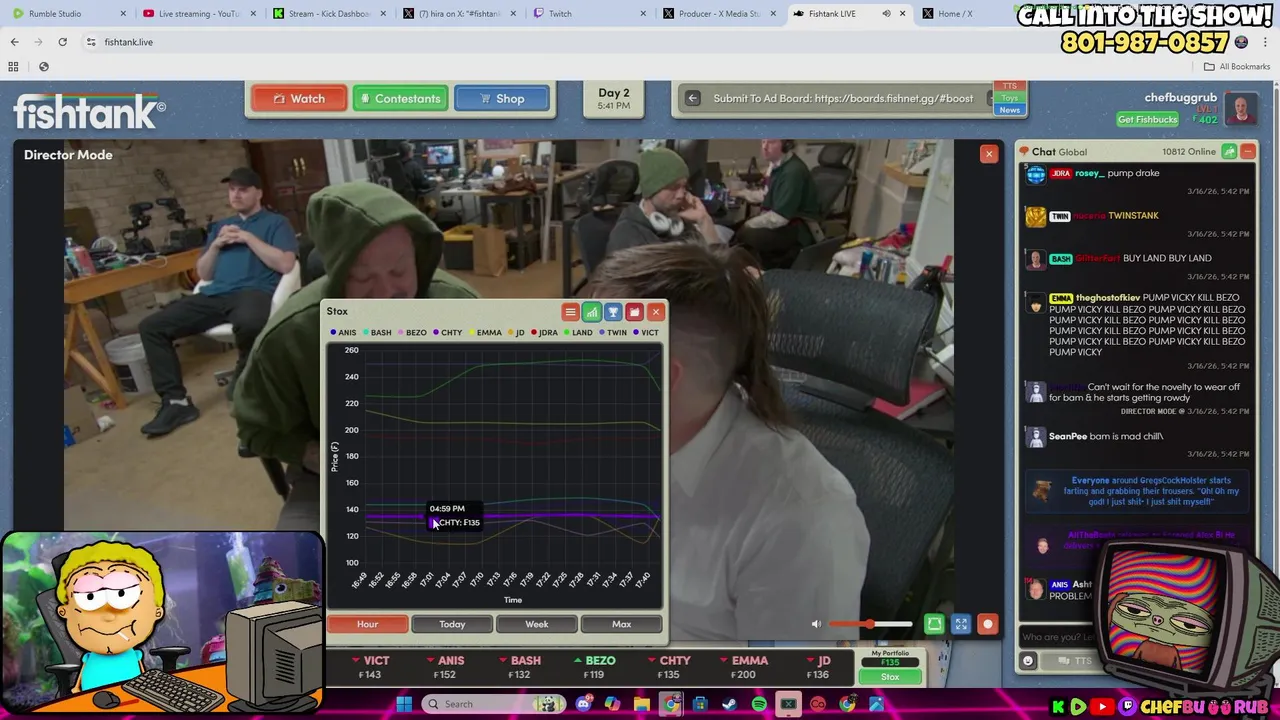Click the fishtank logo
1280x720 pixels.
(90, 112)
